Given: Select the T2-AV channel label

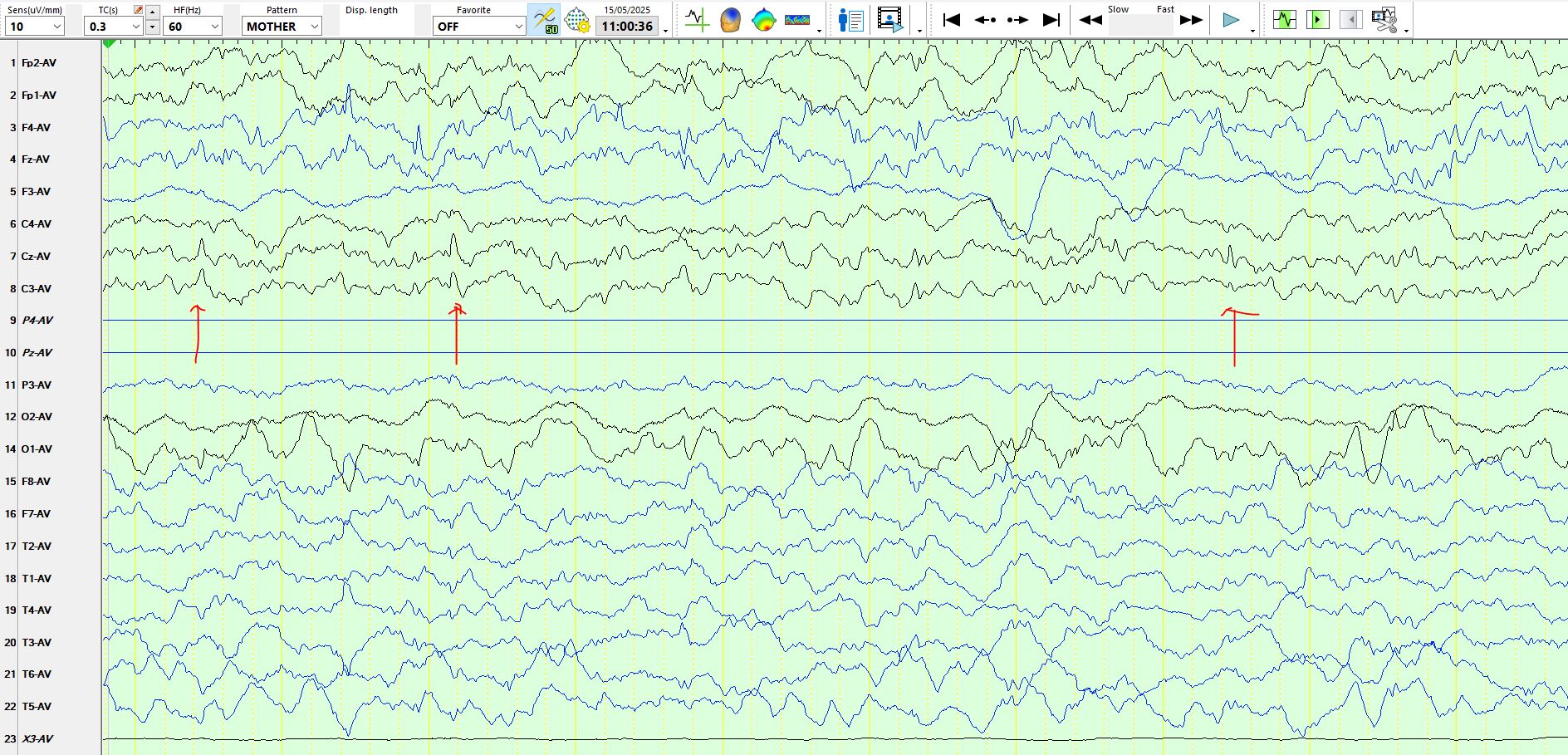Looking at the screenshot, I should pos(36,547).
